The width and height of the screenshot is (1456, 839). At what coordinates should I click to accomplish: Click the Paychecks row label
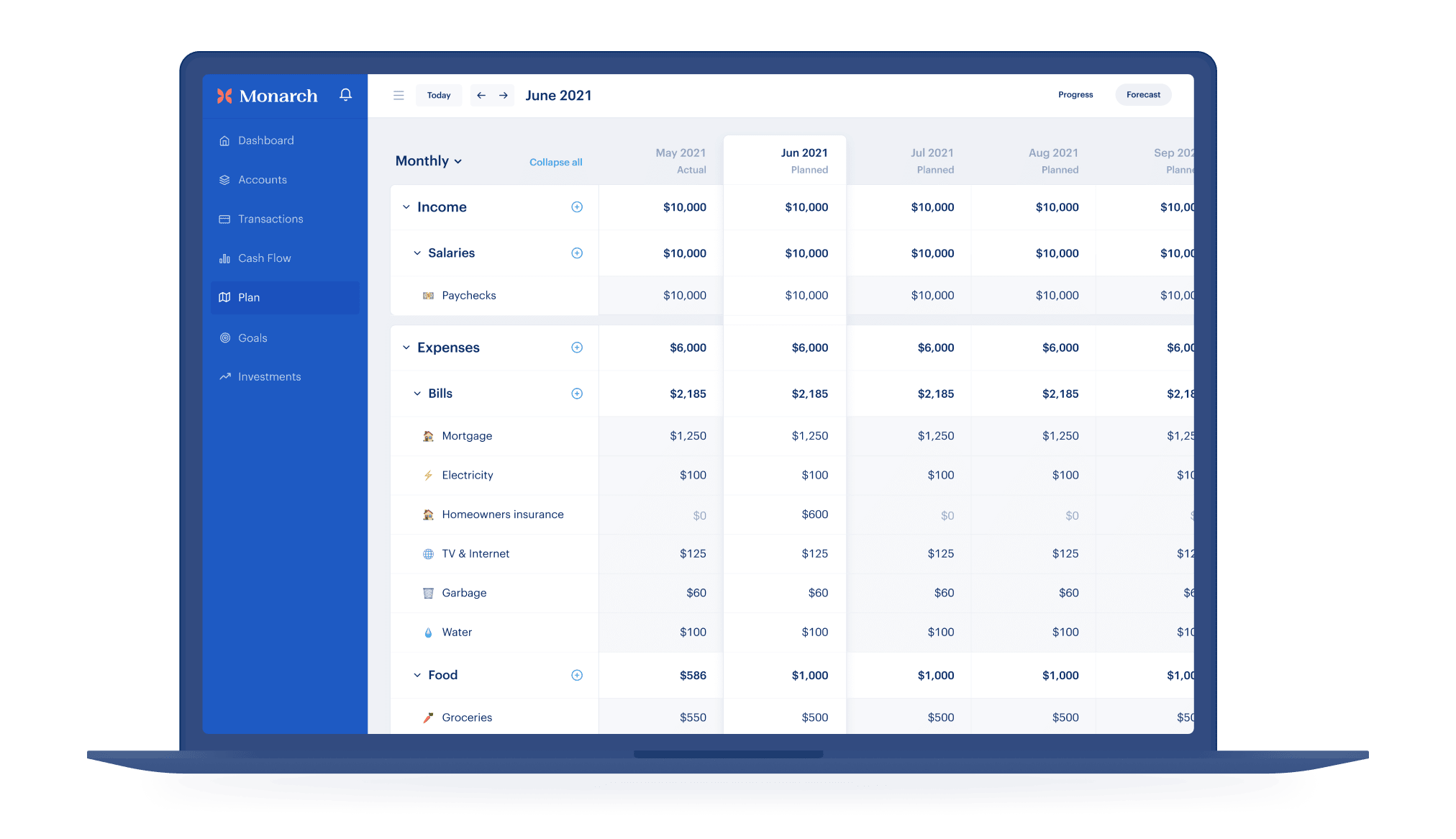tap(469, 296)
